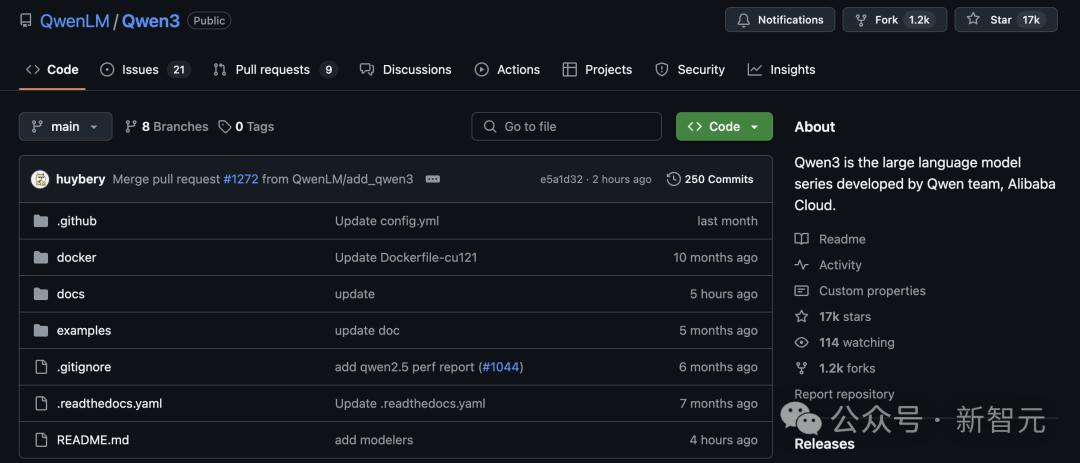Open the main branch dropdown
This screenshot has height=463, width=1080.
[65, 127]
